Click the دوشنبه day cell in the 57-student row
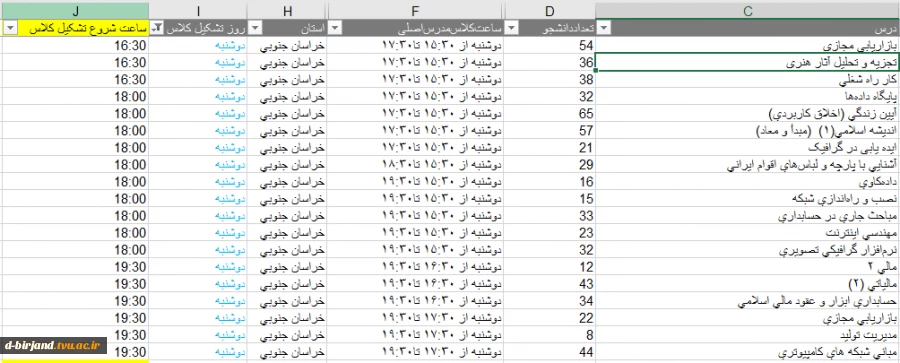Screen dimensions: 900x363 pos(198,130)
